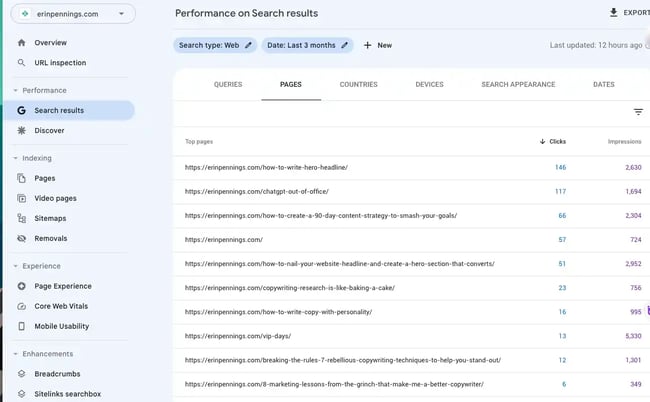Switch to the SEARCH APPEARANCE tab
This screenshot has width=650, height=402.
(x=518, y=85)
